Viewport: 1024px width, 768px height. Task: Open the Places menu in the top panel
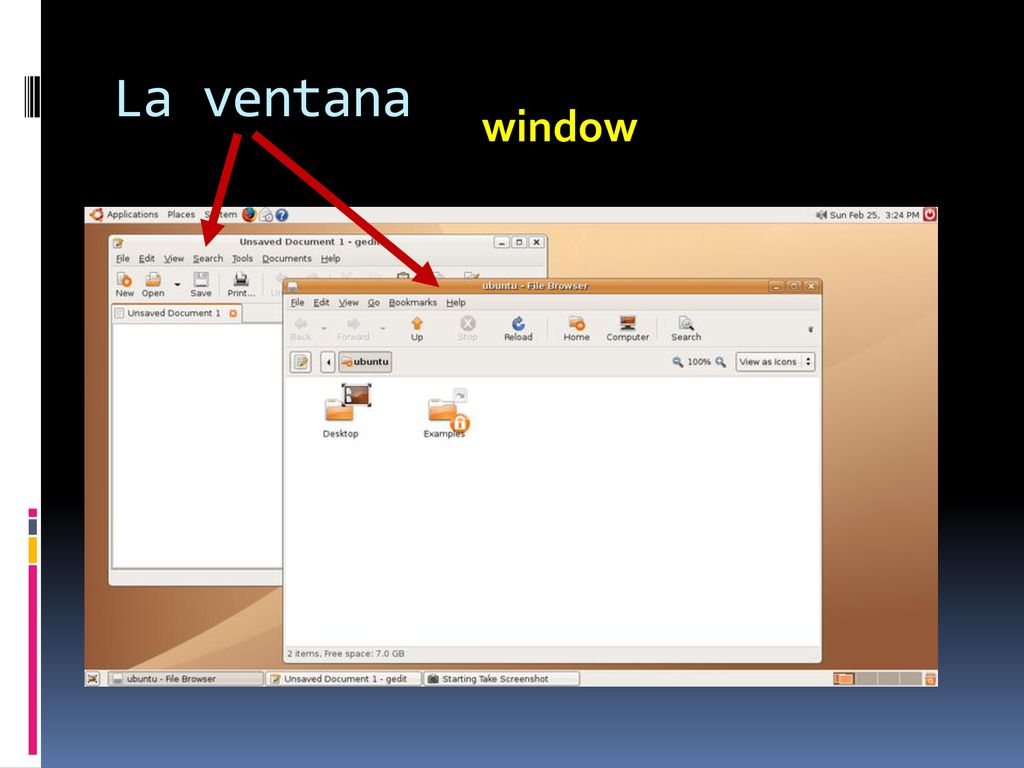[181, 214]
